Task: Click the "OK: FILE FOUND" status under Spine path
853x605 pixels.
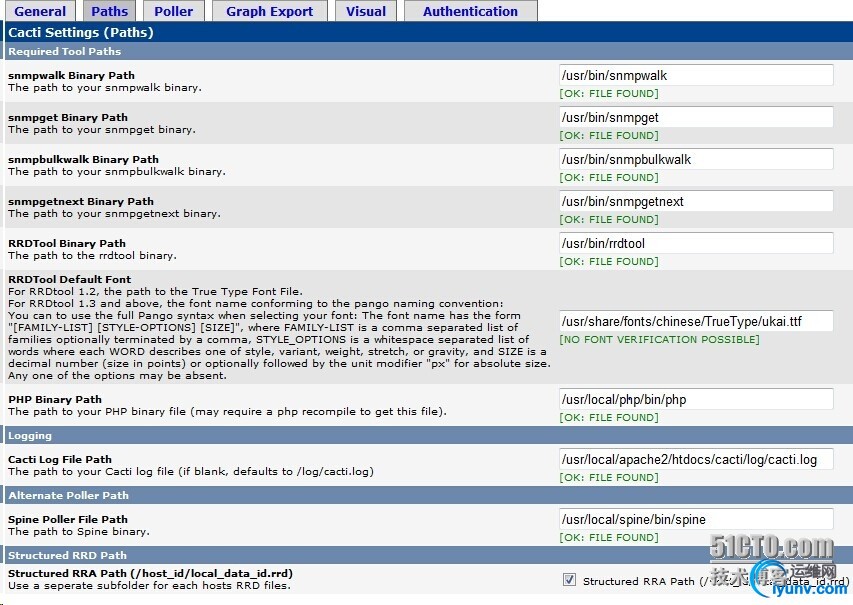Action: [609, 537]
